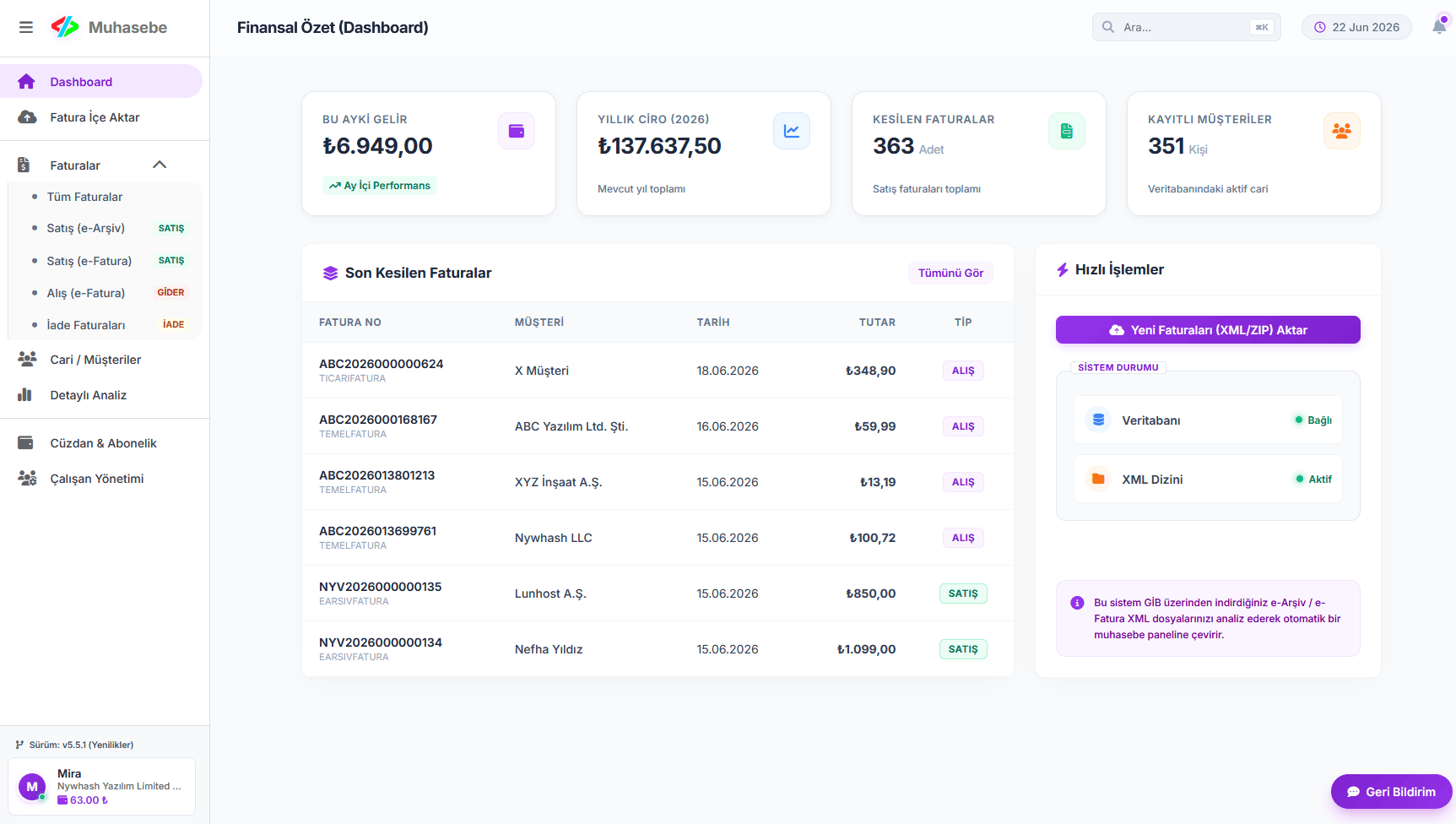Open Mira user profile panel
Image resolution: width=1456 pixels, height=824 pixels.
102,786
